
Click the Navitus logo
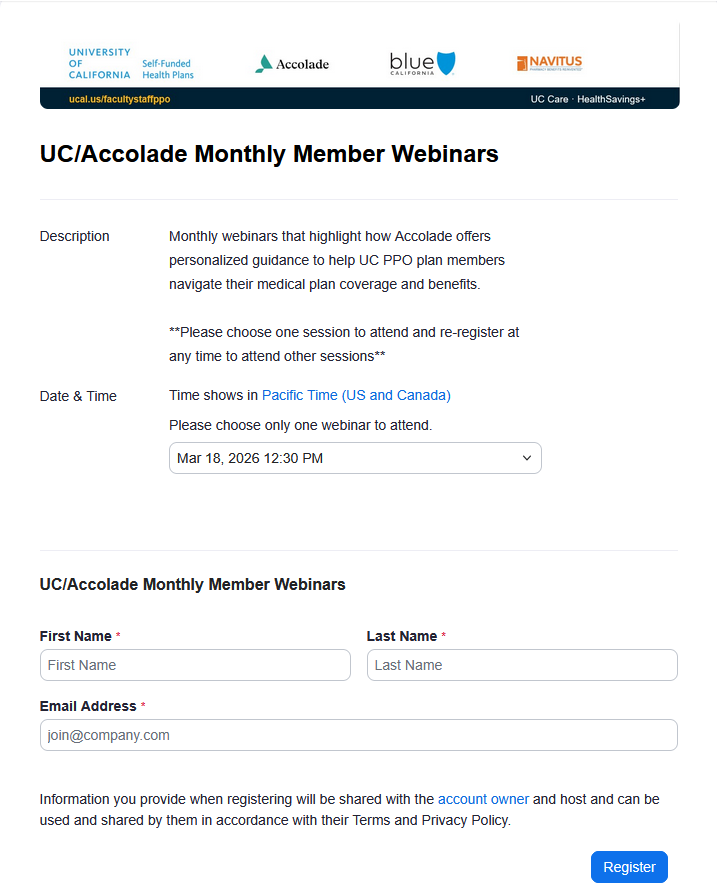pos(549,64)
